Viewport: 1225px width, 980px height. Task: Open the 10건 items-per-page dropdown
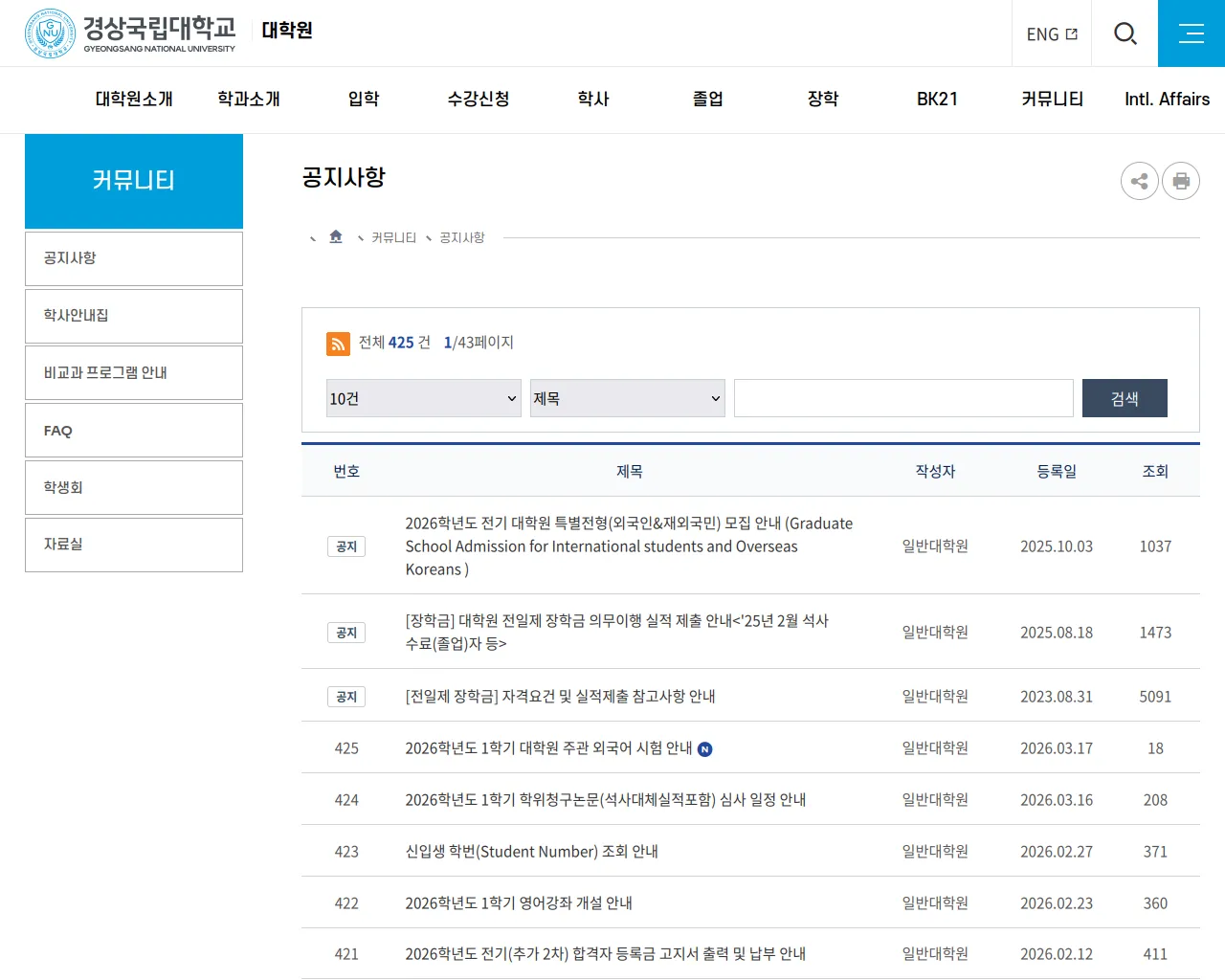coord(423,398)
